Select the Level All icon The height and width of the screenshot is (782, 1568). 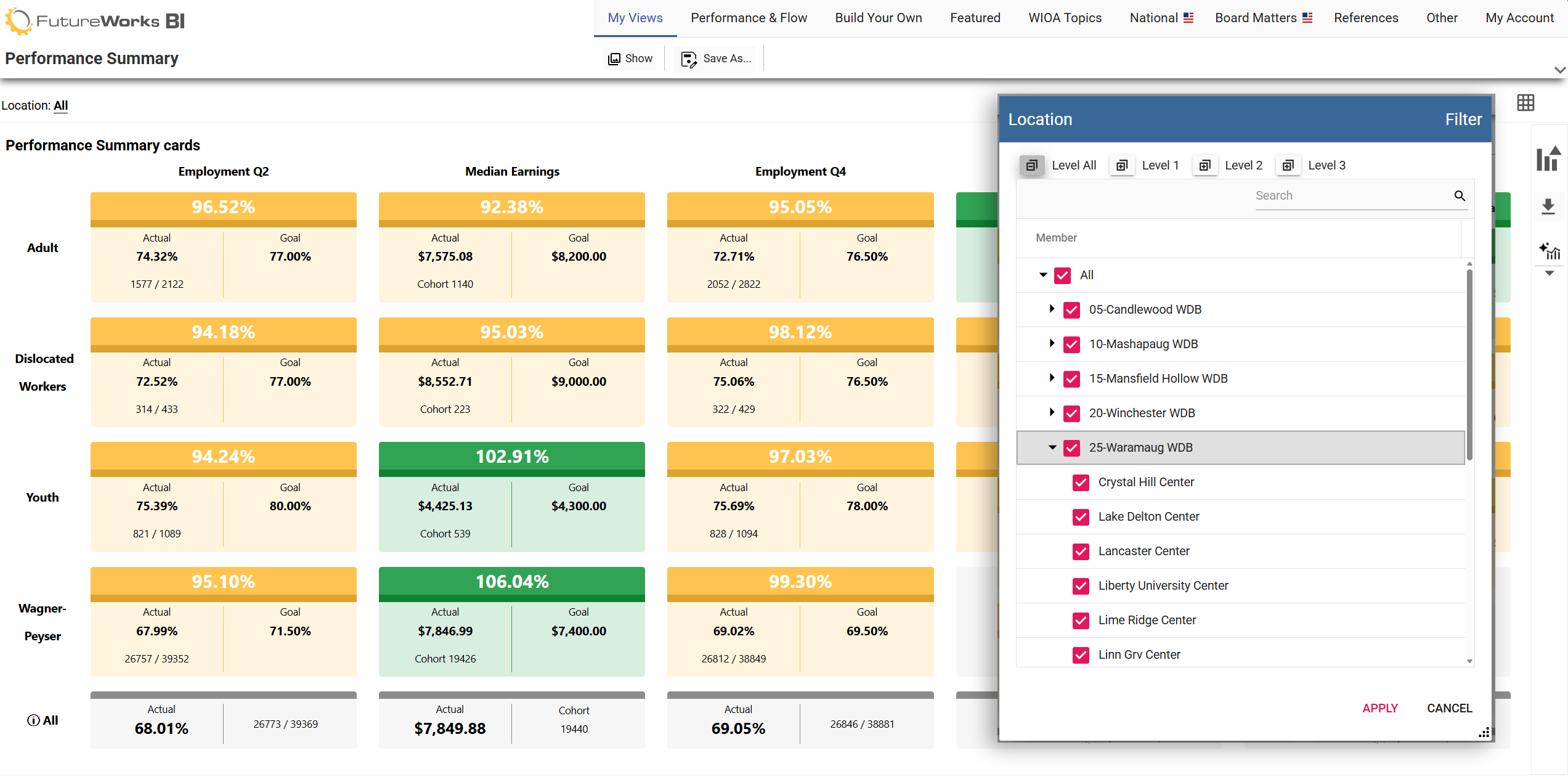[x=1032, y=165]
